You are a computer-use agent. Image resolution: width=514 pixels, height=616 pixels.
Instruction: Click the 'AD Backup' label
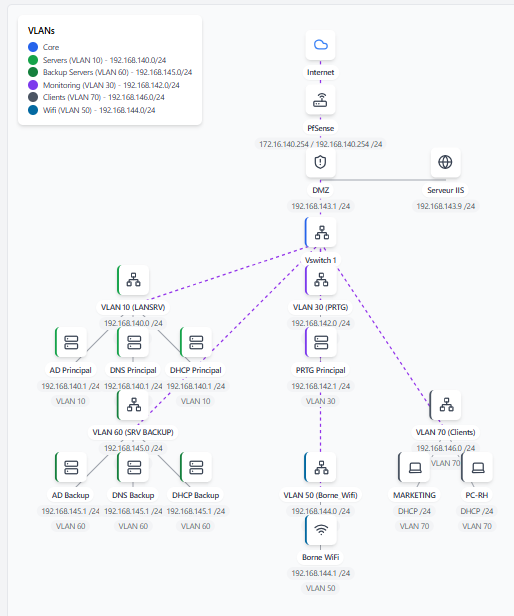tap(70, 495)
